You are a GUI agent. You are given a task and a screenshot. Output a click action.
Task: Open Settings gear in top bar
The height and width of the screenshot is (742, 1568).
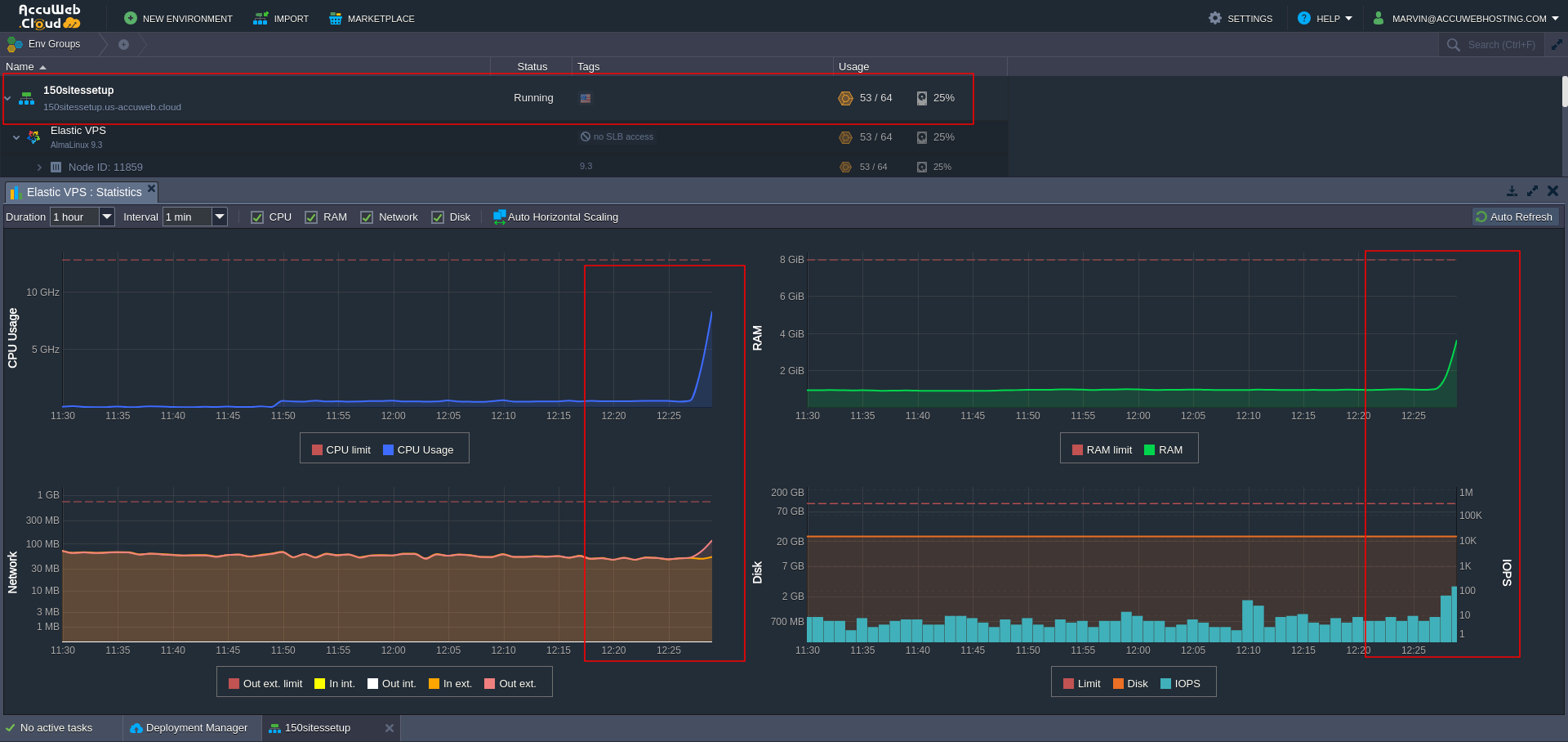tap(1215, 18)
